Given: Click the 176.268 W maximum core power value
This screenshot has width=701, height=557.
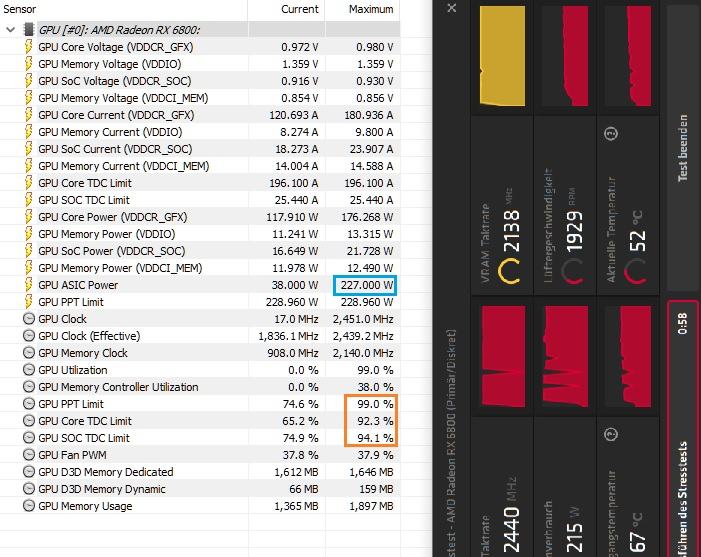Looking at the screenshot, I should coord(367,217).
